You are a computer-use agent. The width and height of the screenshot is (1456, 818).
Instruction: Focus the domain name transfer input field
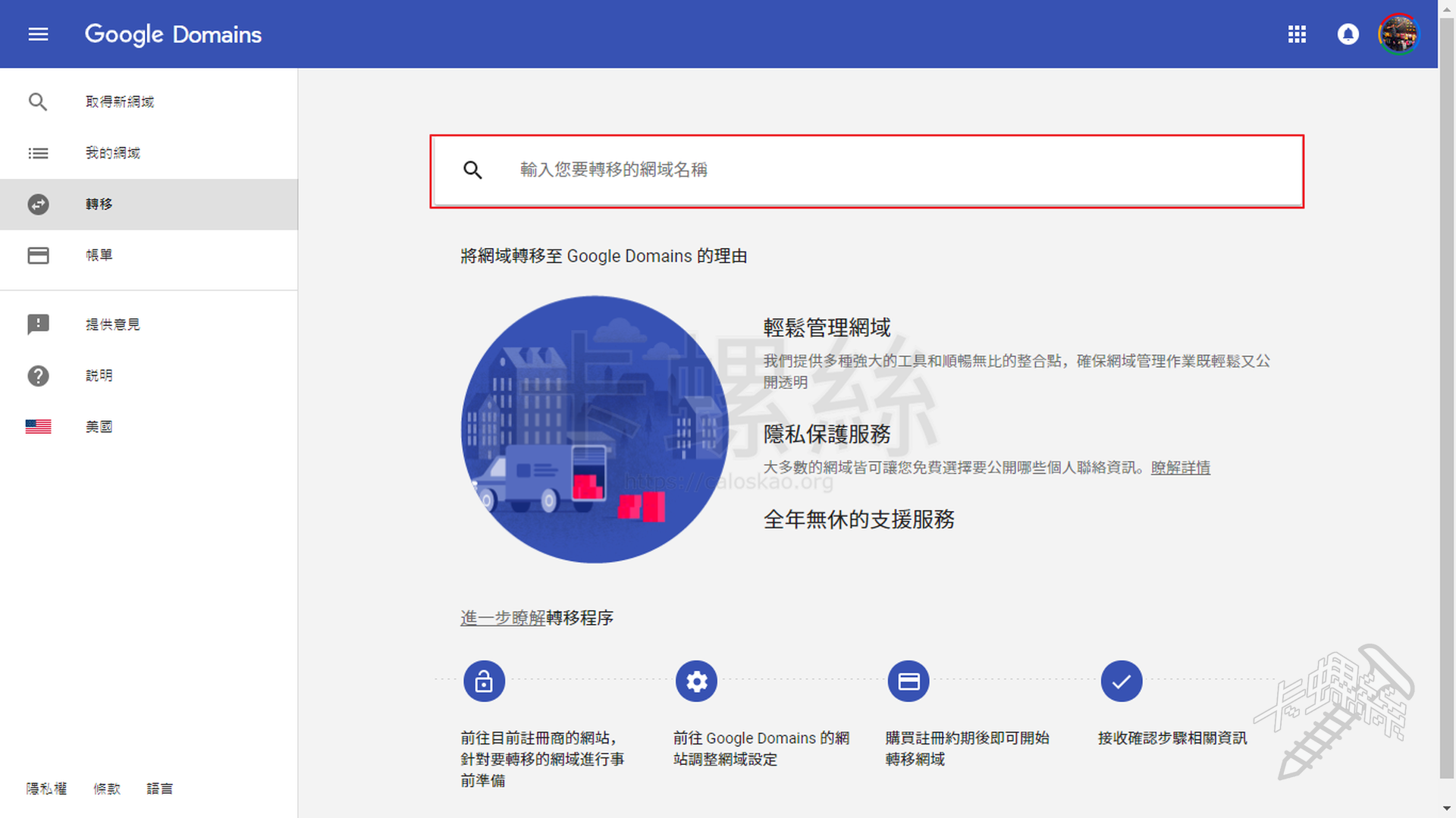tap(895, 170)
